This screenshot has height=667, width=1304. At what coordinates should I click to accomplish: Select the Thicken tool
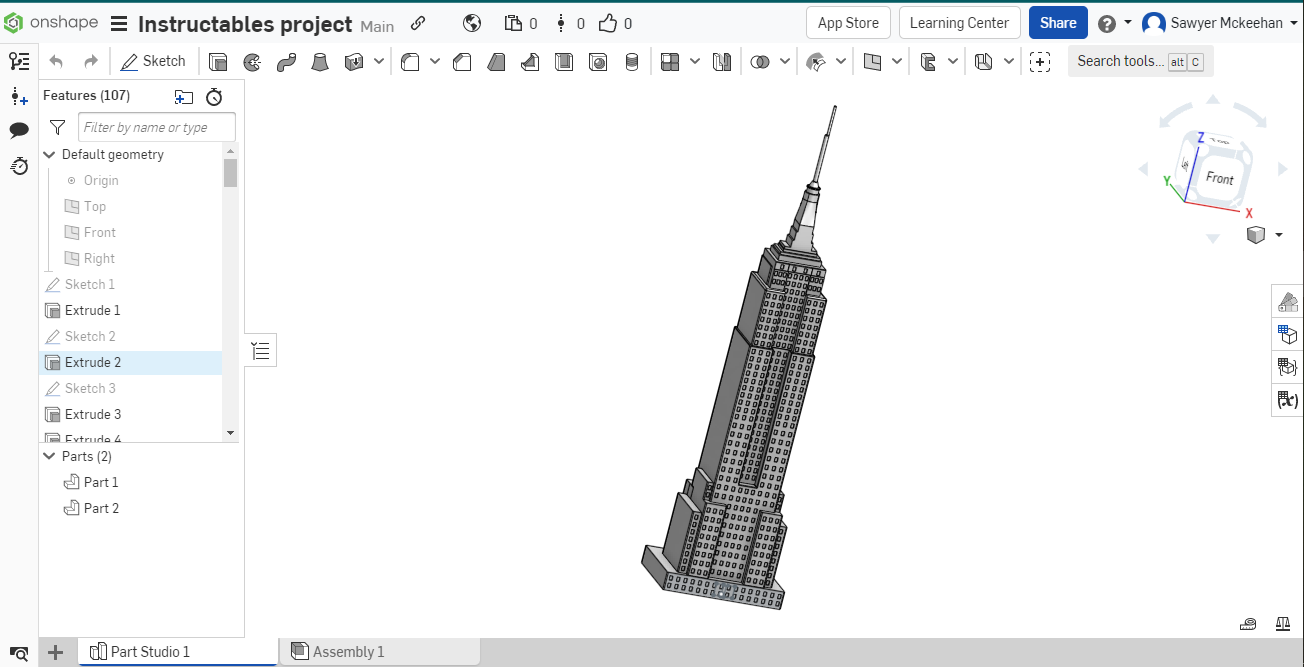pyautogui.click(x=354, y=62)
